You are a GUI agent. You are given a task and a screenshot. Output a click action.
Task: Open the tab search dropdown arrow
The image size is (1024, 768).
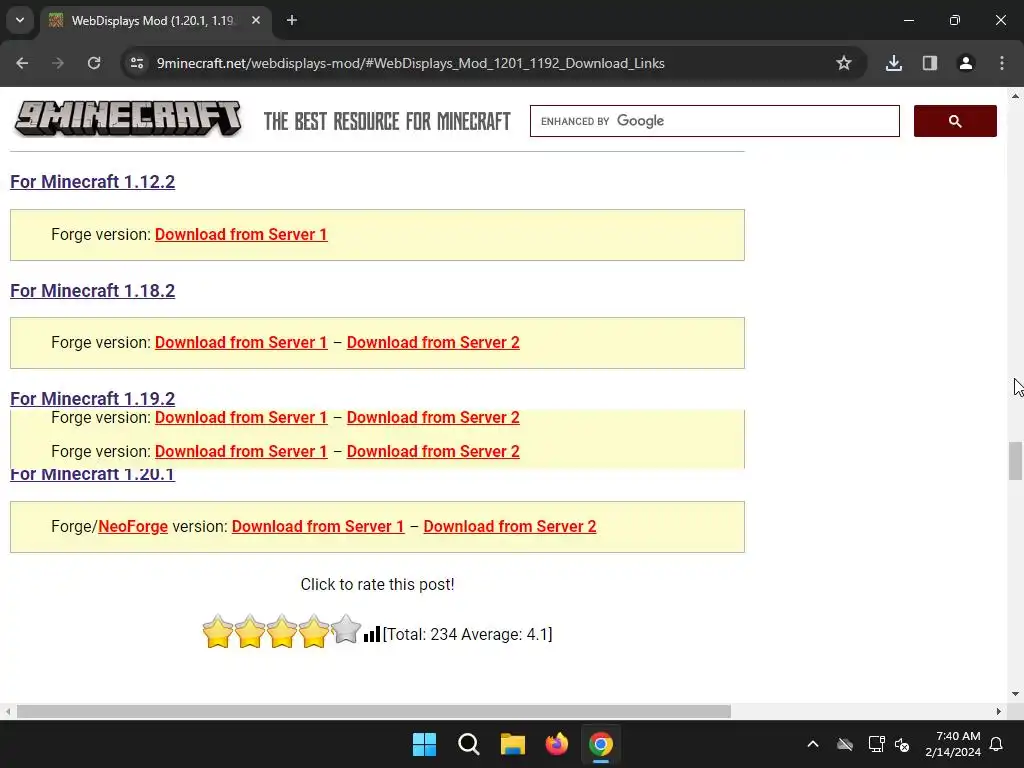(20, 20)
